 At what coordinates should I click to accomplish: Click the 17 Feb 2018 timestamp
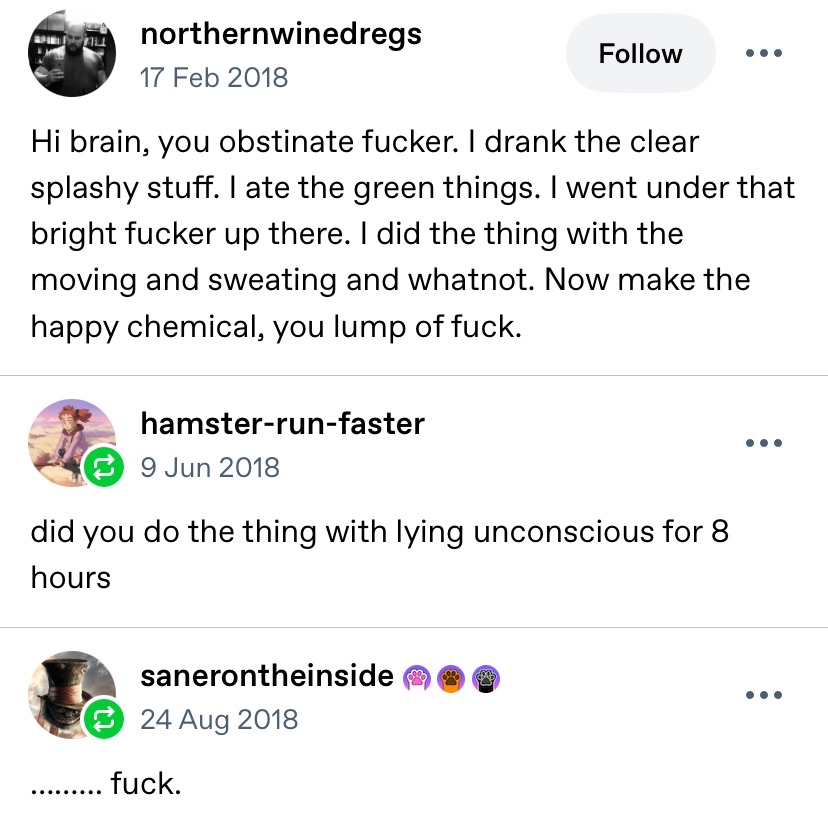(214, 77)
